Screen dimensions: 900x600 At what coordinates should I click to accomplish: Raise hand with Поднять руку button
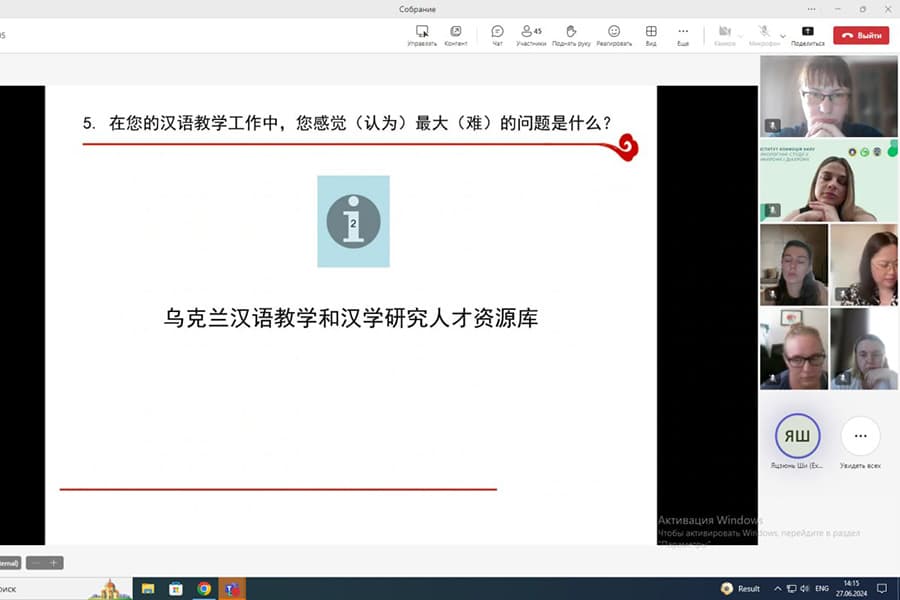571,35
